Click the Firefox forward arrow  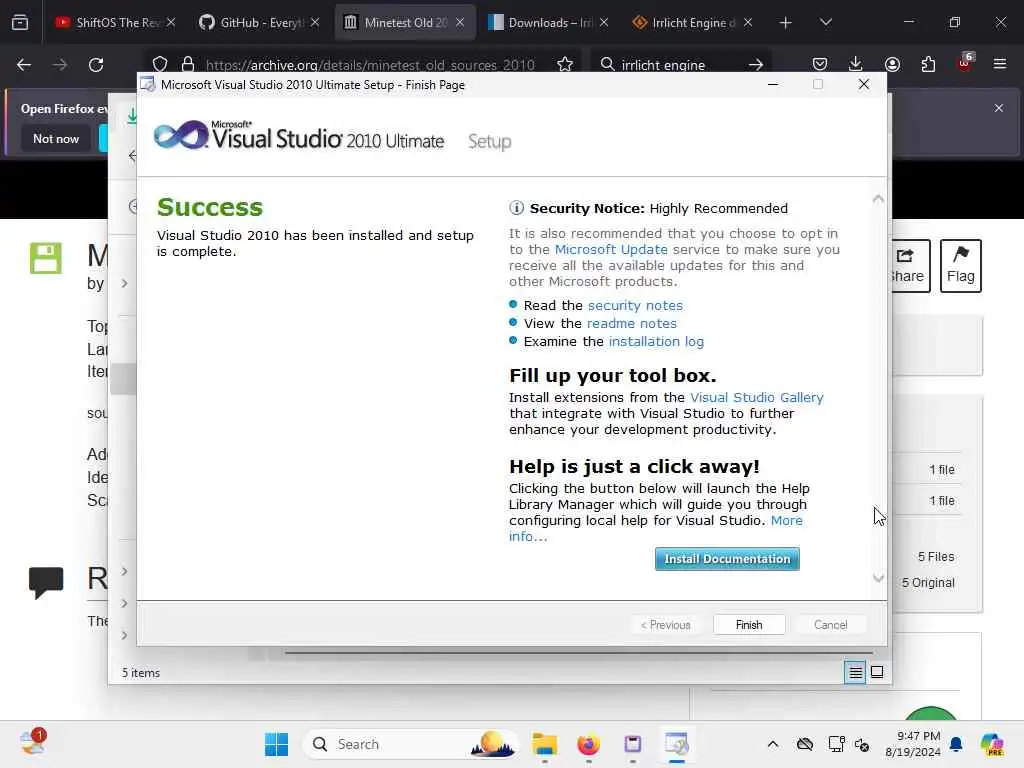coord(59,65)
